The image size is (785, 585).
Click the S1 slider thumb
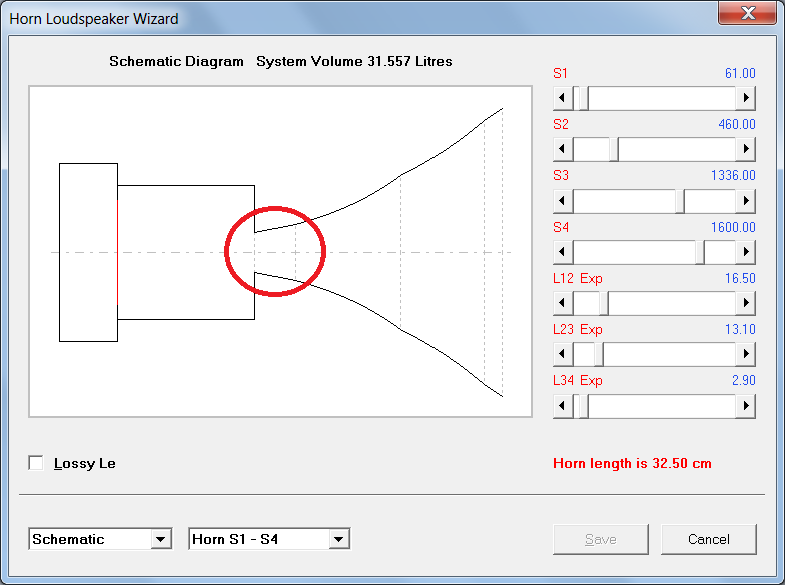tap(583, 98)
